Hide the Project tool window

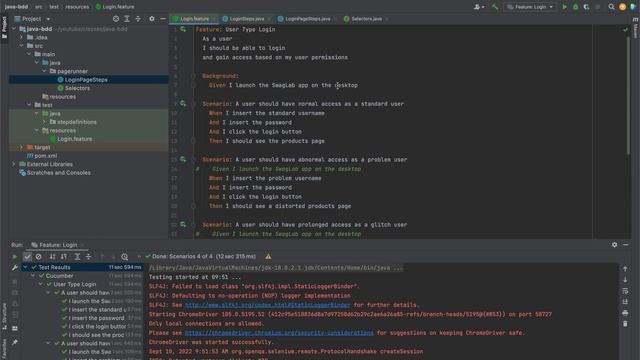tap(163, 19)
